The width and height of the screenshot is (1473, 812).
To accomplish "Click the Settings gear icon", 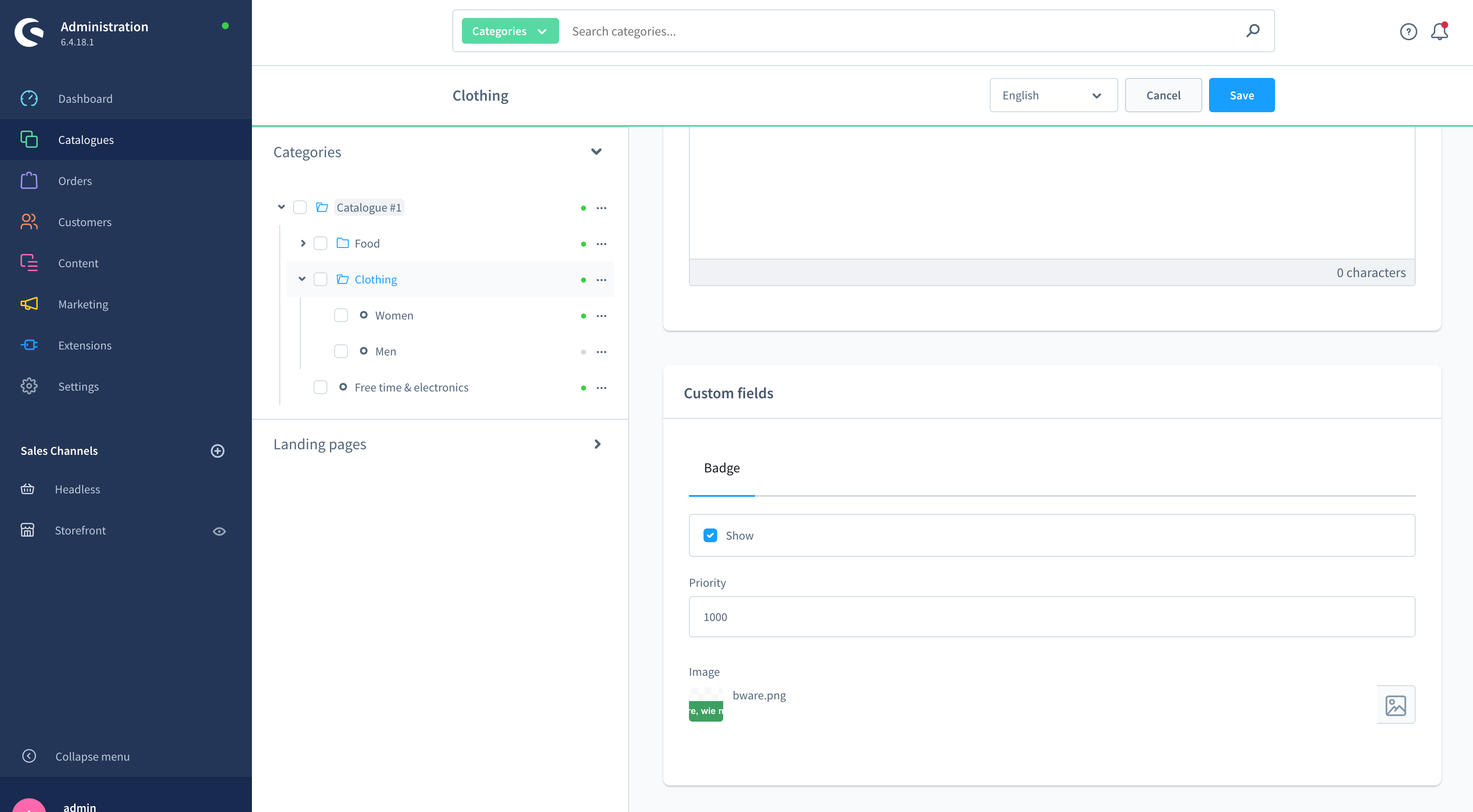I will click(29, 386).
